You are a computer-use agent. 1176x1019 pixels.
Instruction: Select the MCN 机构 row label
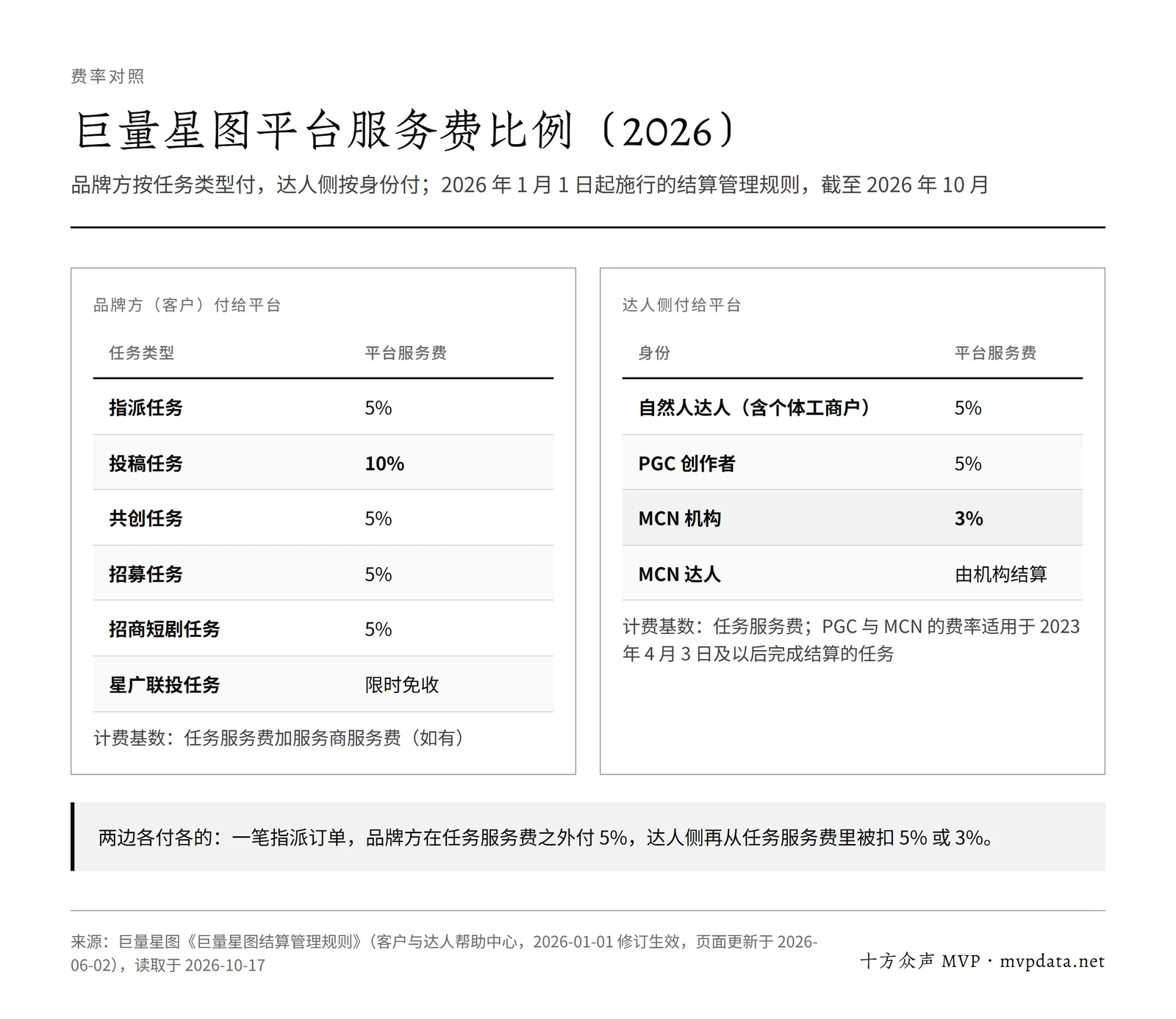coord(679,519)
